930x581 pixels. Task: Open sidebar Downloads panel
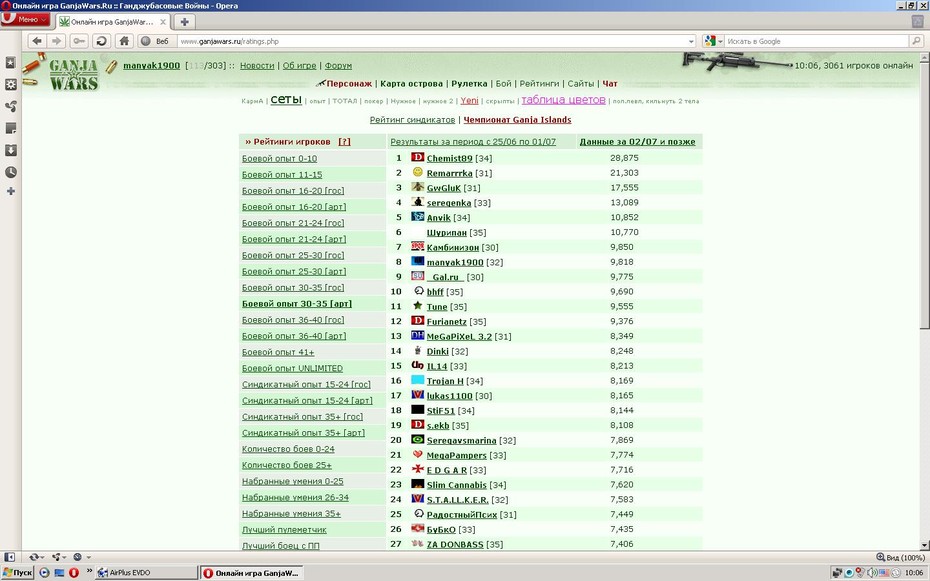point(11,150)
